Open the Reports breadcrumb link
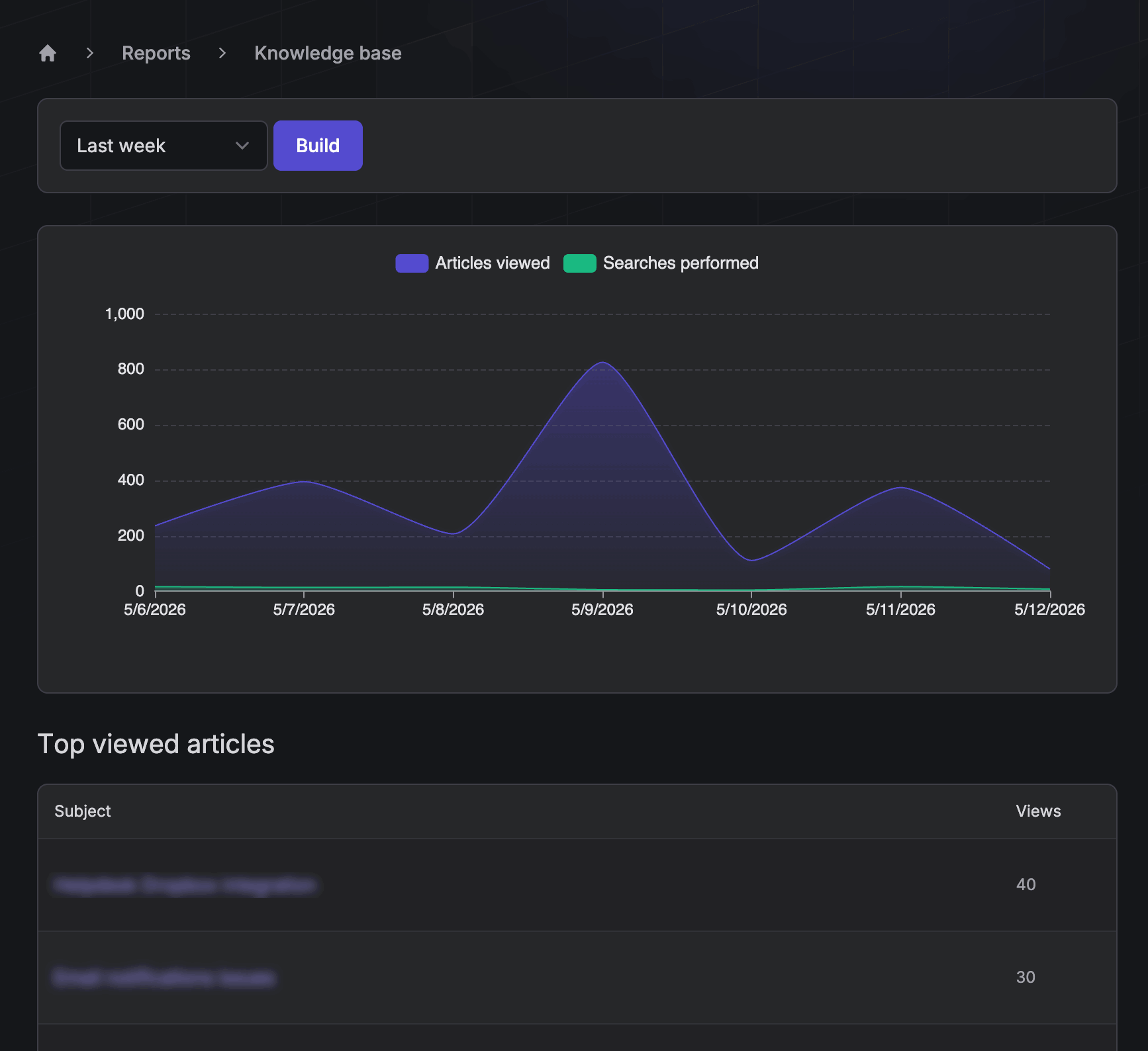Viewport: 1148px width, 1051px height. click(156, 53)
